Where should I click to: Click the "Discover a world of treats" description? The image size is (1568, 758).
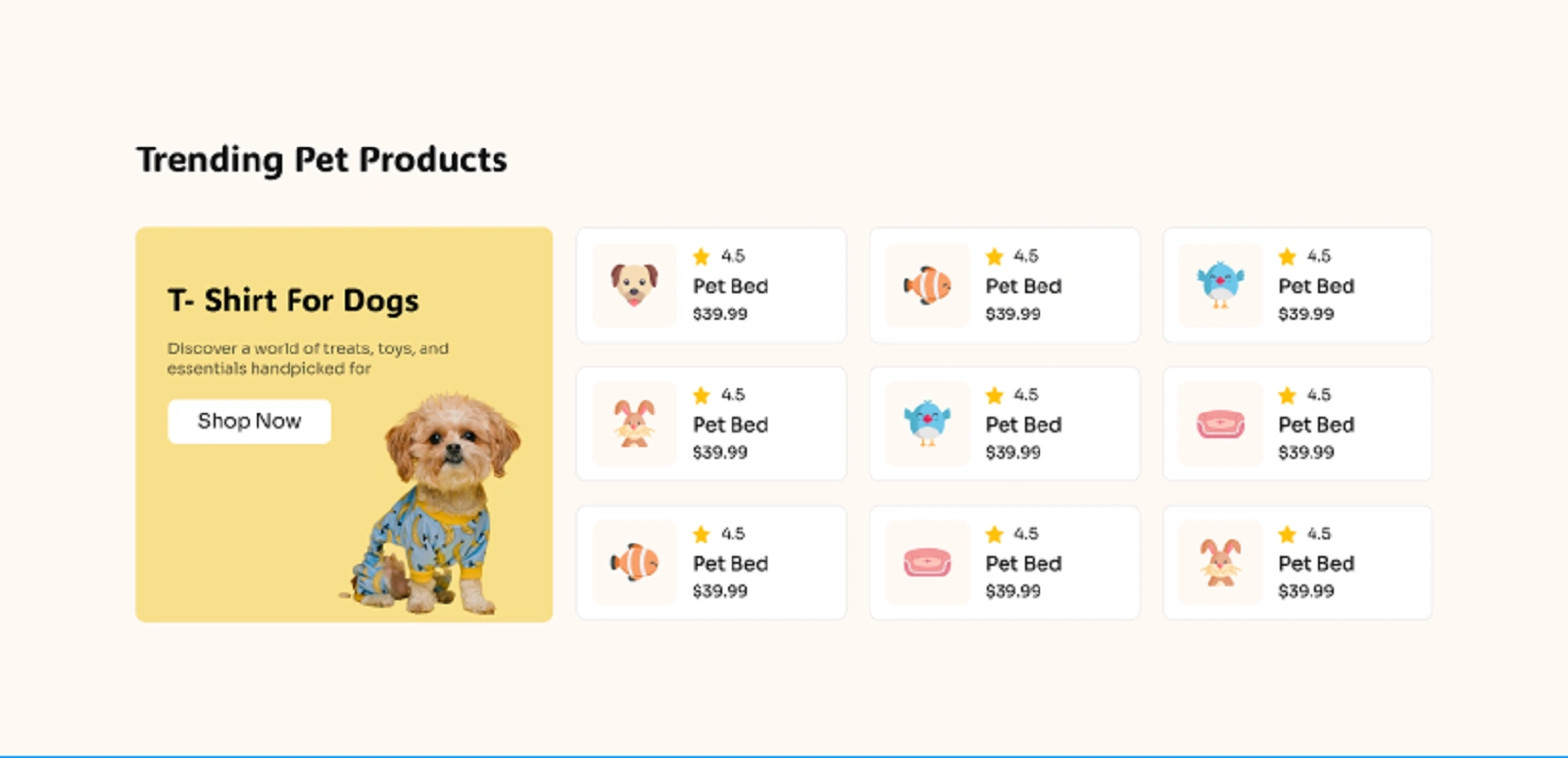308,358
